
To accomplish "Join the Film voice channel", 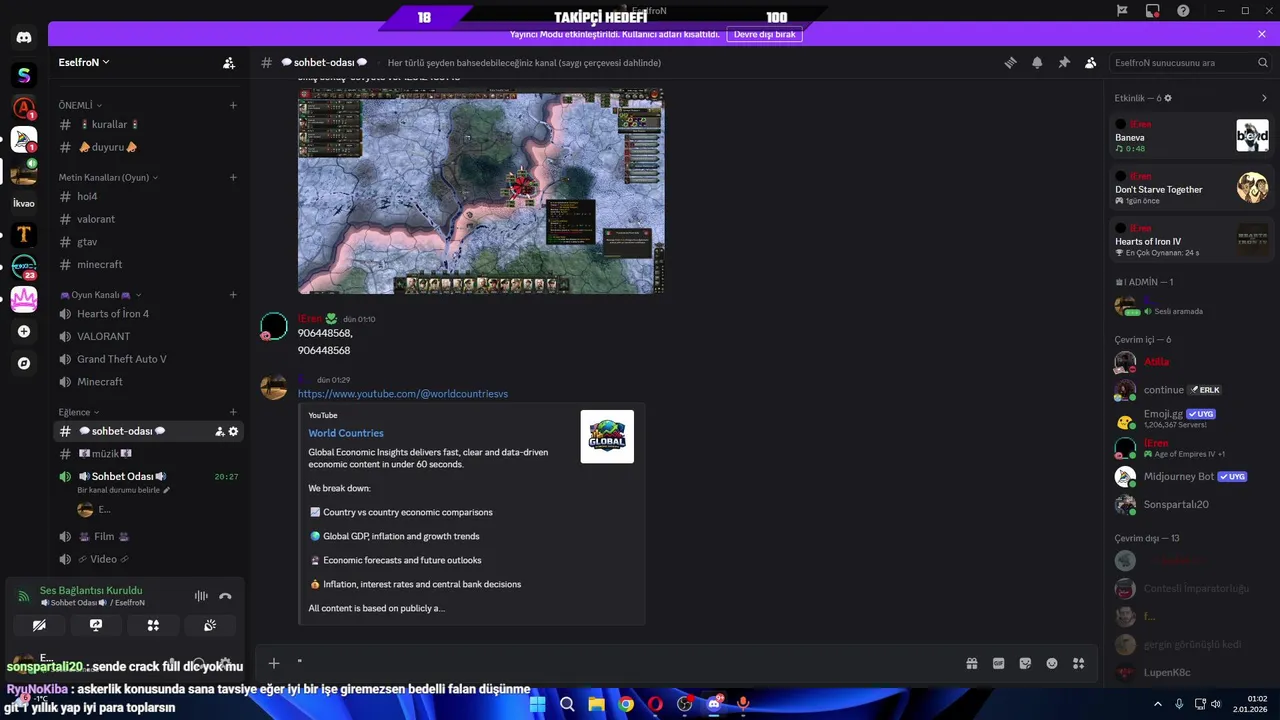I will pyautogui.click(x=148, y=536).
